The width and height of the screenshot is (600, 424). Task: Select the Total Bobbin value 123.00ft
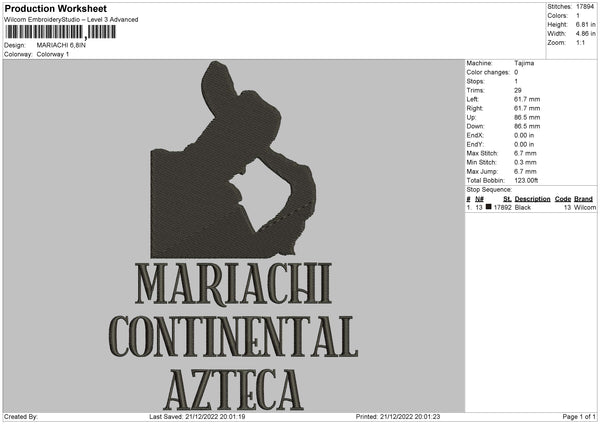pyautogui.click(x=526, y=181)
